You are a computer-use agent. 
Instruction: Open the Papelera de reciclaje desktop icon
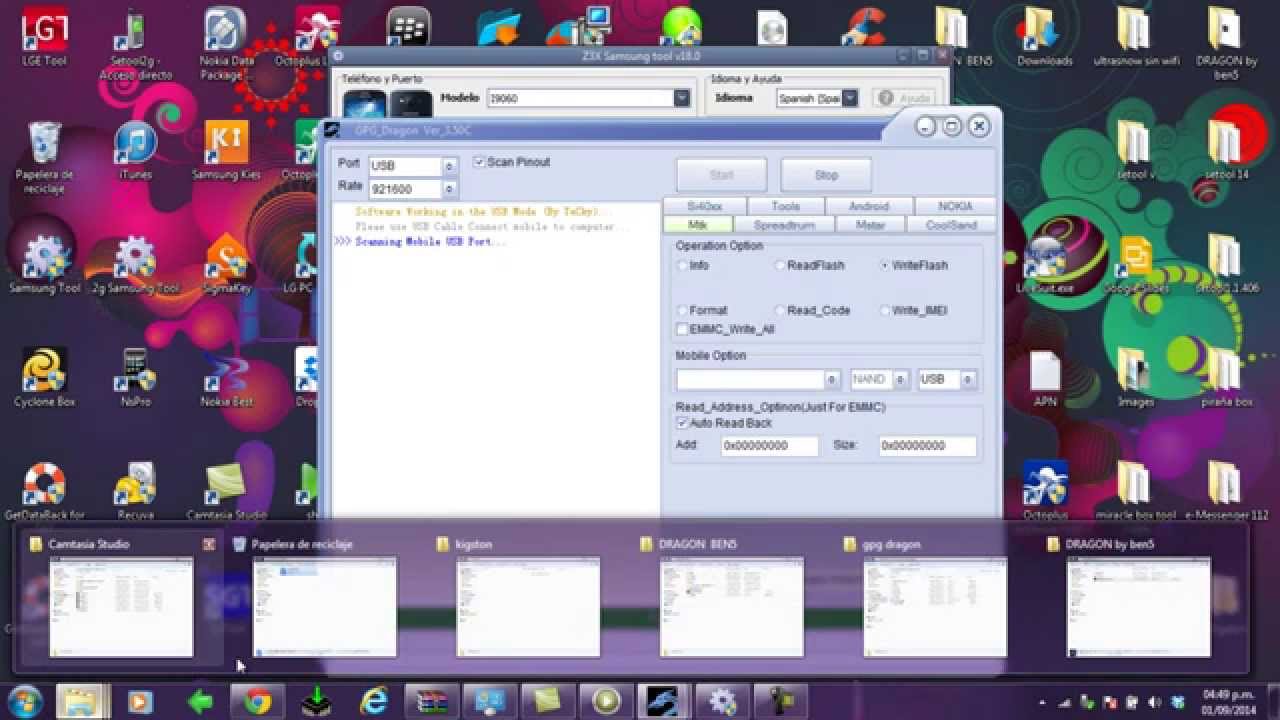coord(44,156)
